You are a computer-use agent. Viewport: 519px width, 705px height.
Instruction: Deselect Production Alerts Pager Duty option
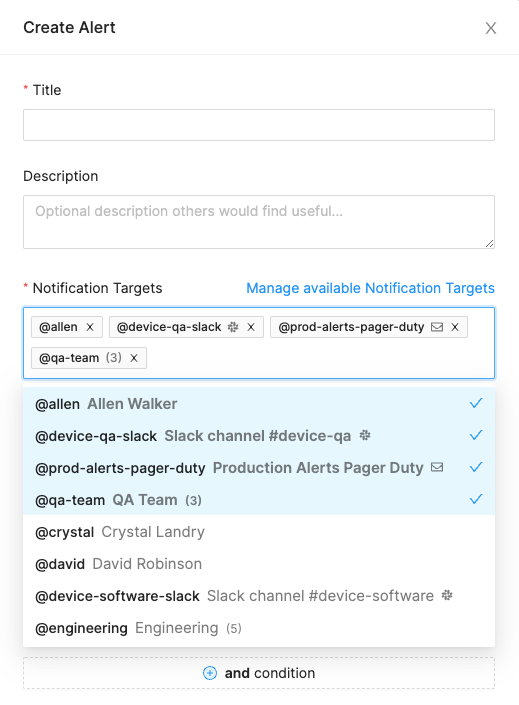(259, 468)
